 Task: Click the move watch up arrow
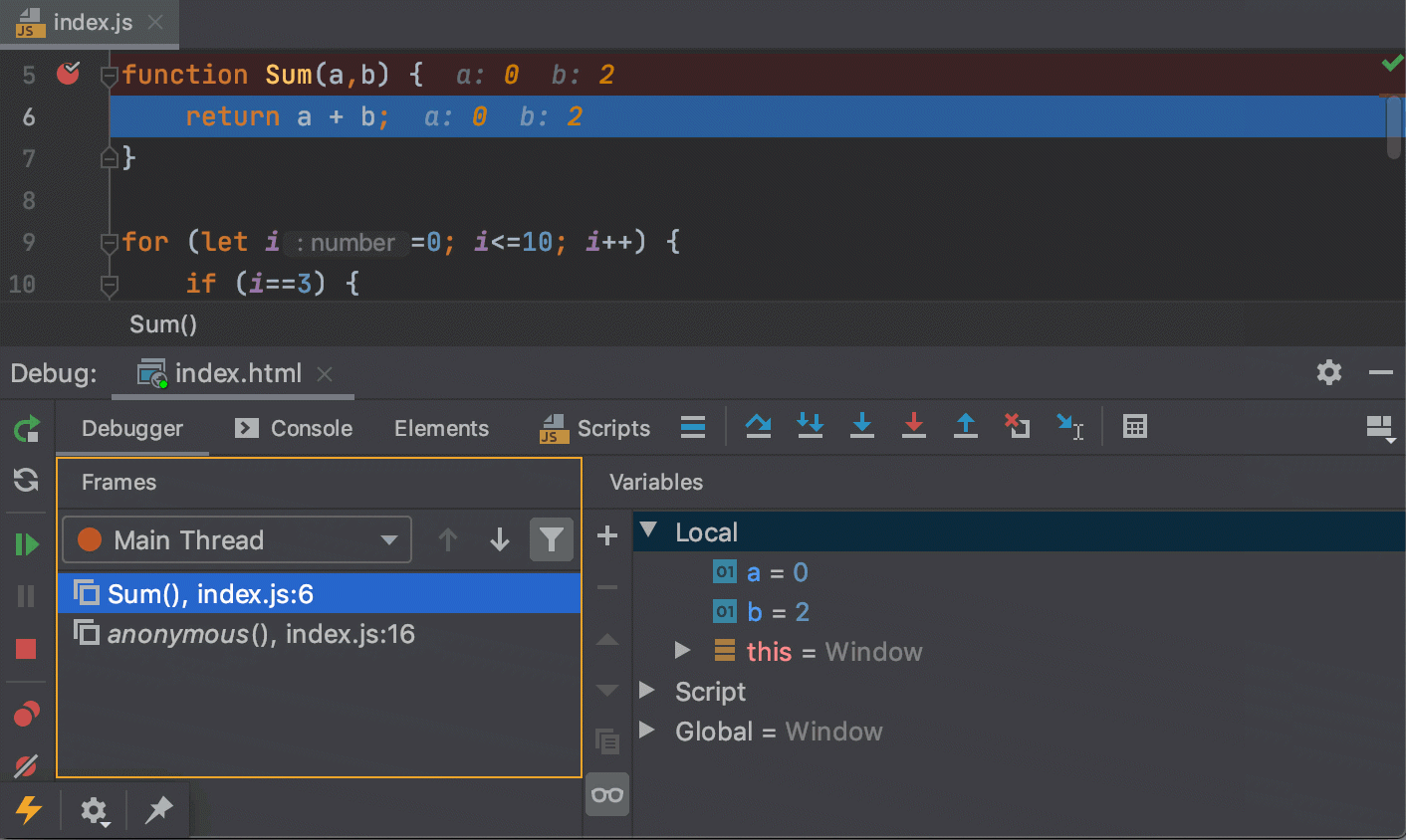[x=607, y=640]
